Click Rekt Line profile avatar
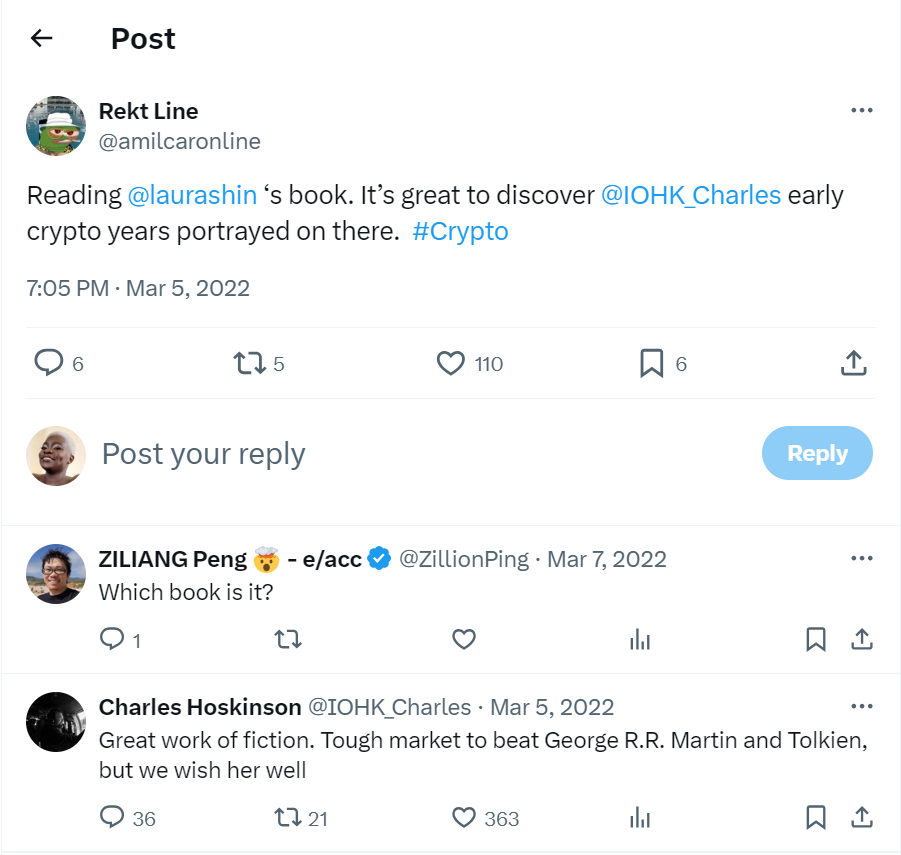 click(x=55, y=126)
